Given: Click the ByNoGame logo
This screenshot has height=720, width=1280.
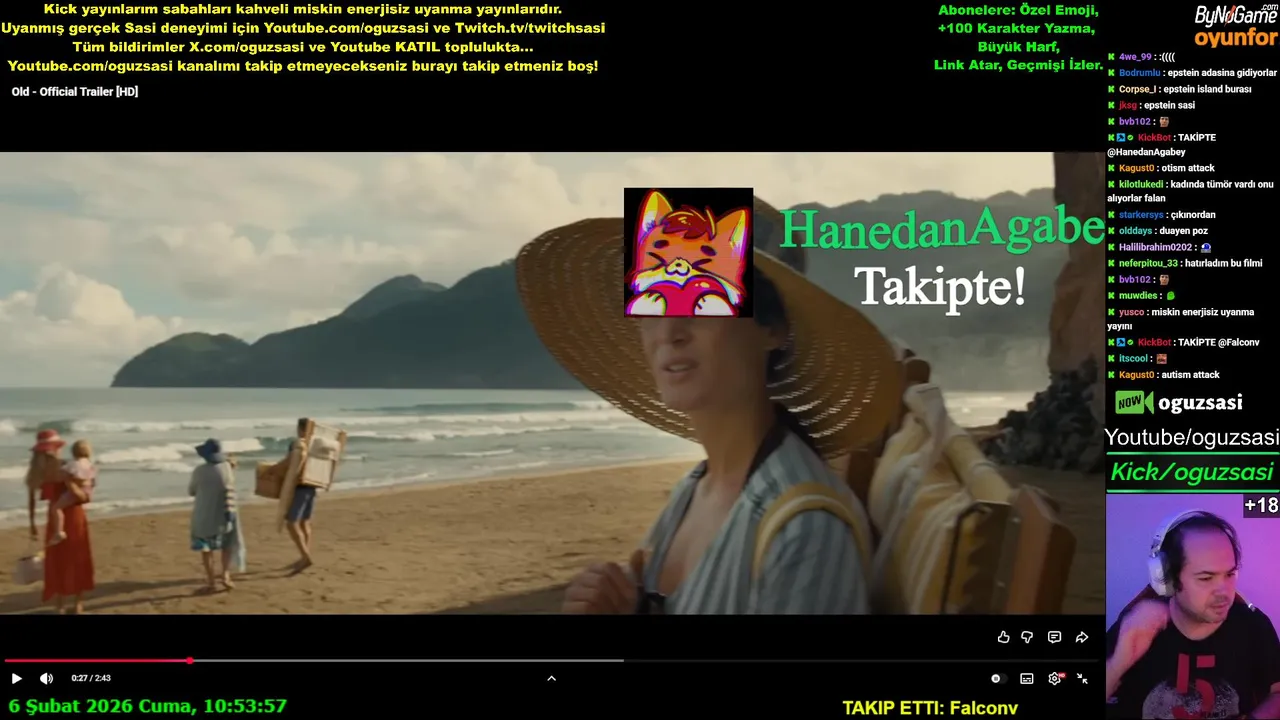Looking at the screenshot, I should pyautogui.click(x=1236, y=15).
